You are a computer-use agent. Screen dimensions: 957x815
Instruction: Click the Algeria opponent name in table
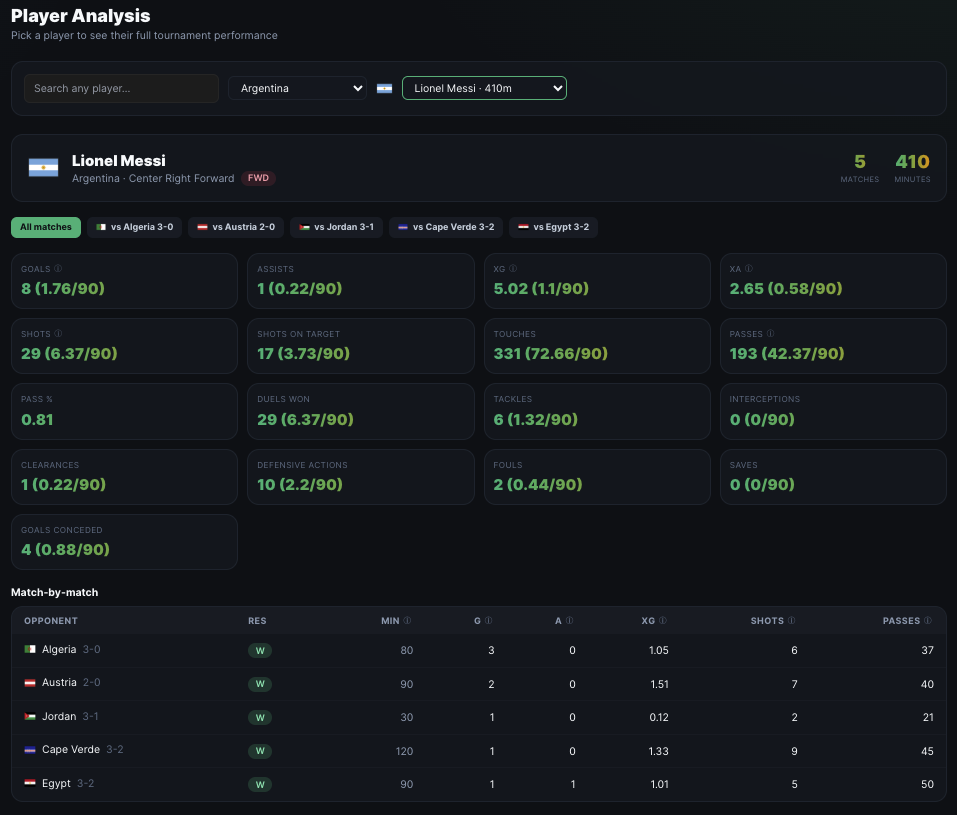[x=59, y=650]
